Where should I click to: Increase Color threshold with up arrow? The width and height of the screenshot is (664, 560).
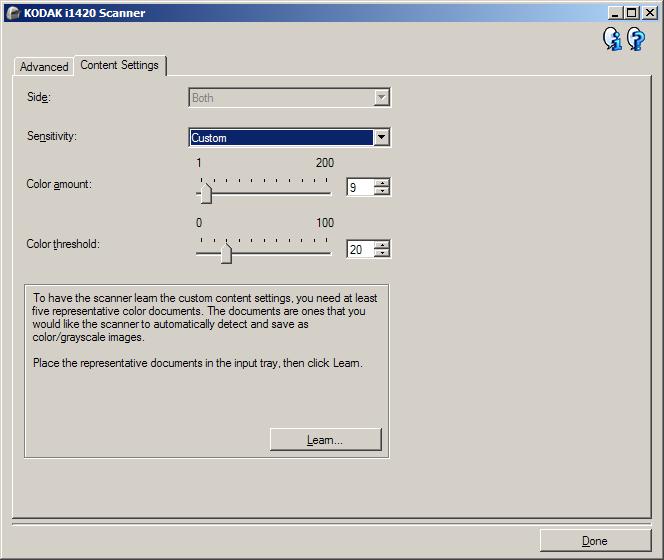pyautogui.click(x=382, y=245)
